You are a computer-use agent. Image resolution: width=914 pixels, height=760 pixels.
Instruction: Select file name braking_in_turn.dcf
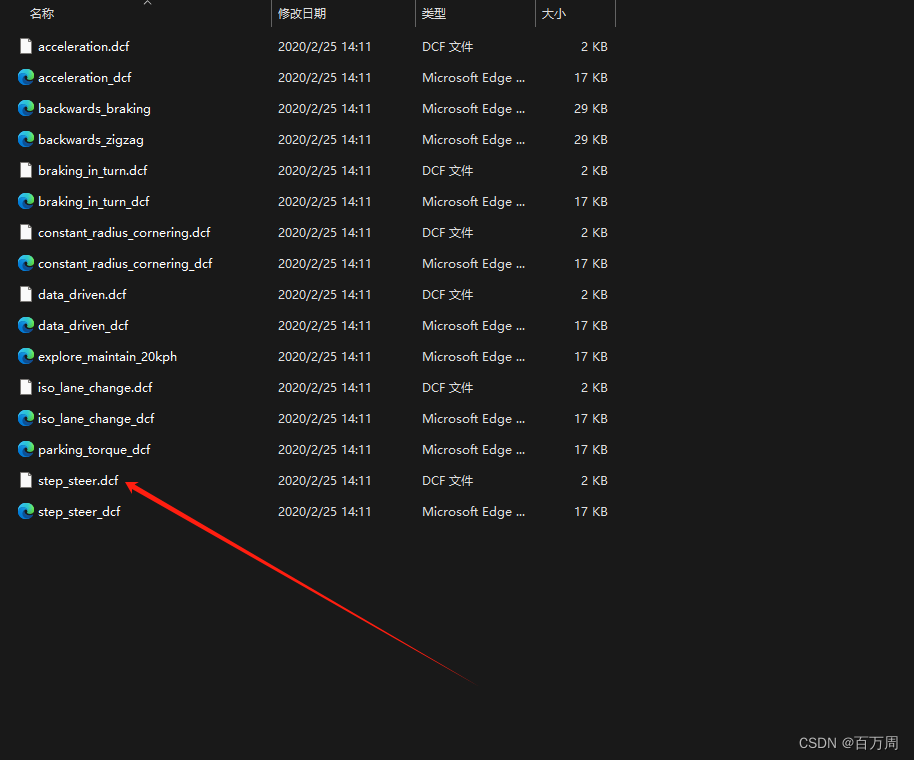(x=93, y=171)
